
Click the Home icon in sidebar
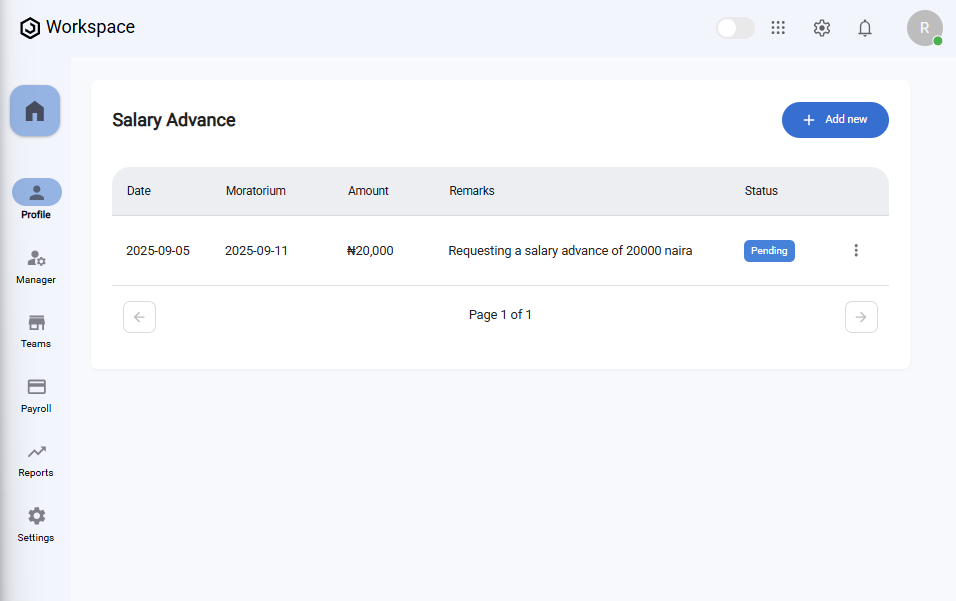(35, 111)
